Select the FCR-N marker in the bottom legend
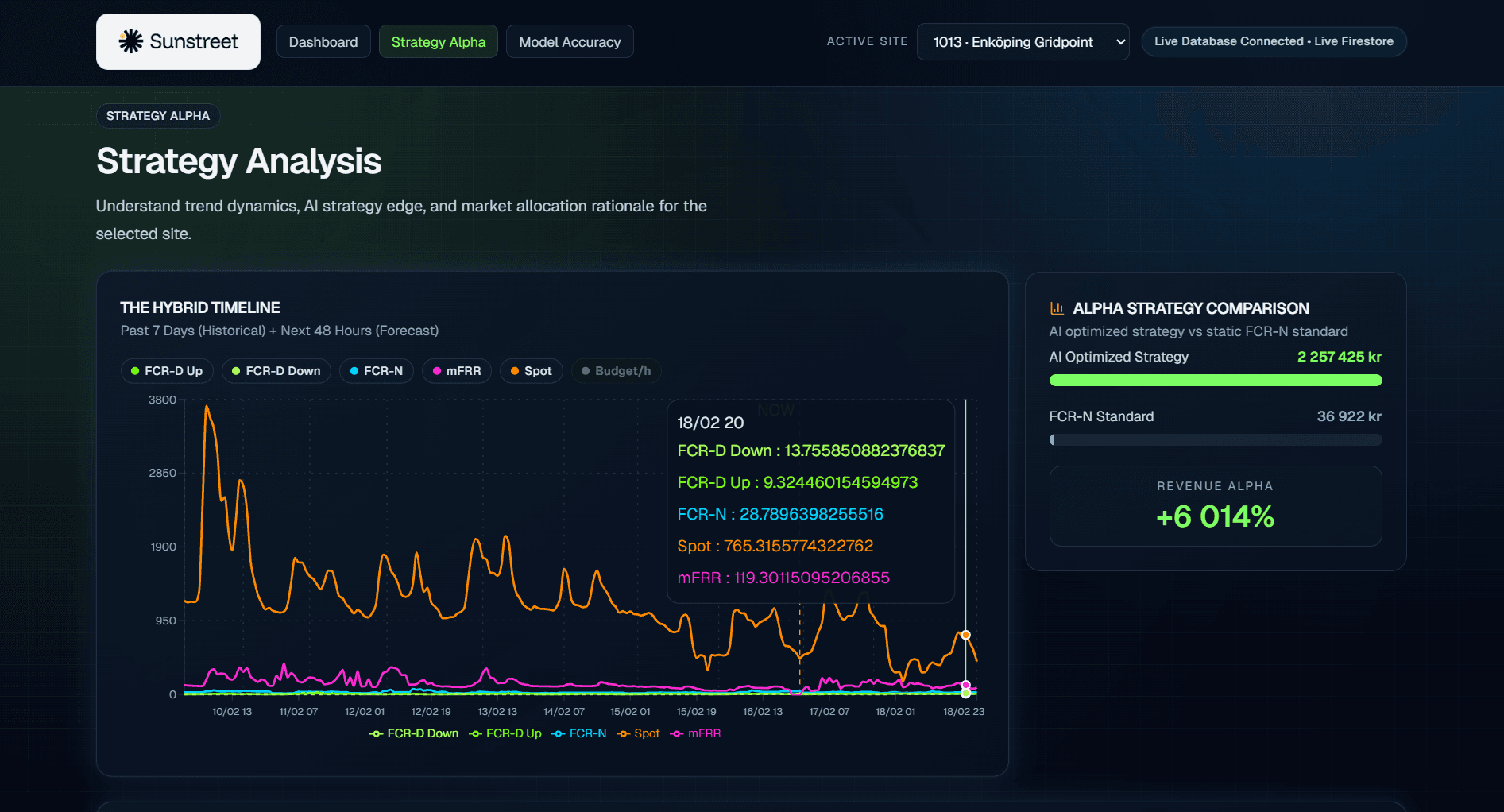 [559, 733]
